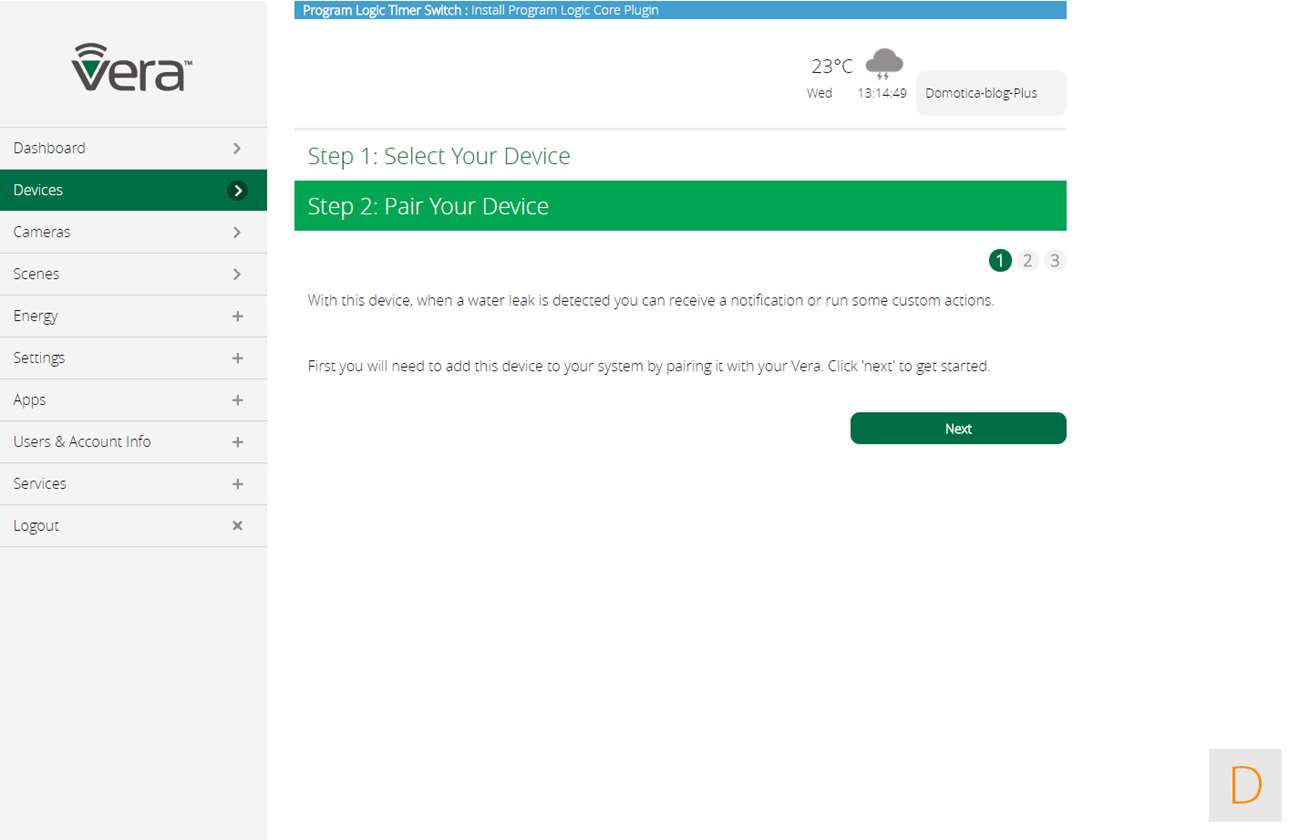Click the orange D badge icon
The width and height of the screenshot is (1300, 840).
[1245, 785]
